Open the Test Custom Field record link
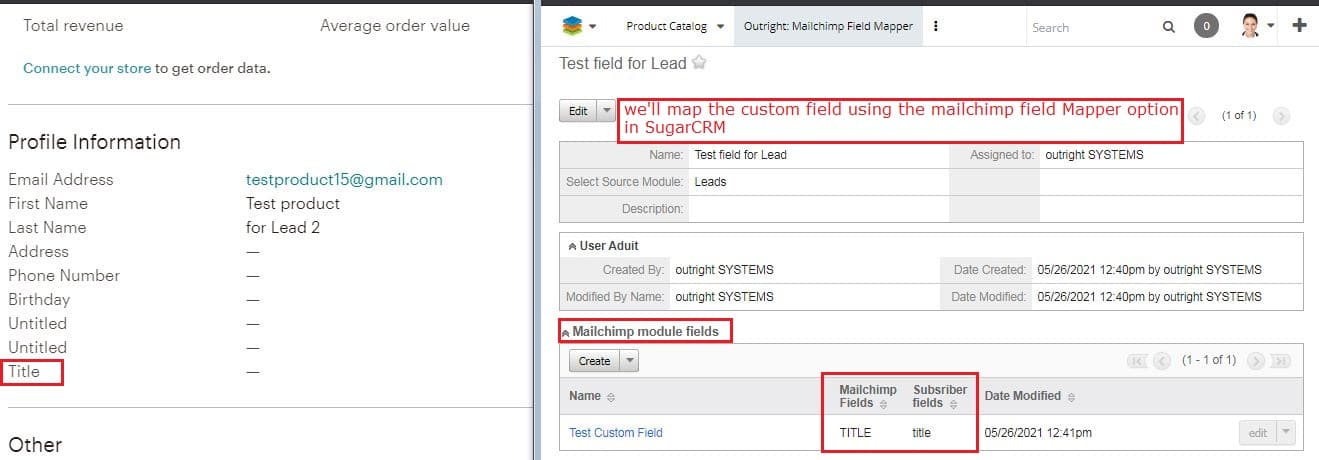 pyautogui.click(x=616, y=433)
